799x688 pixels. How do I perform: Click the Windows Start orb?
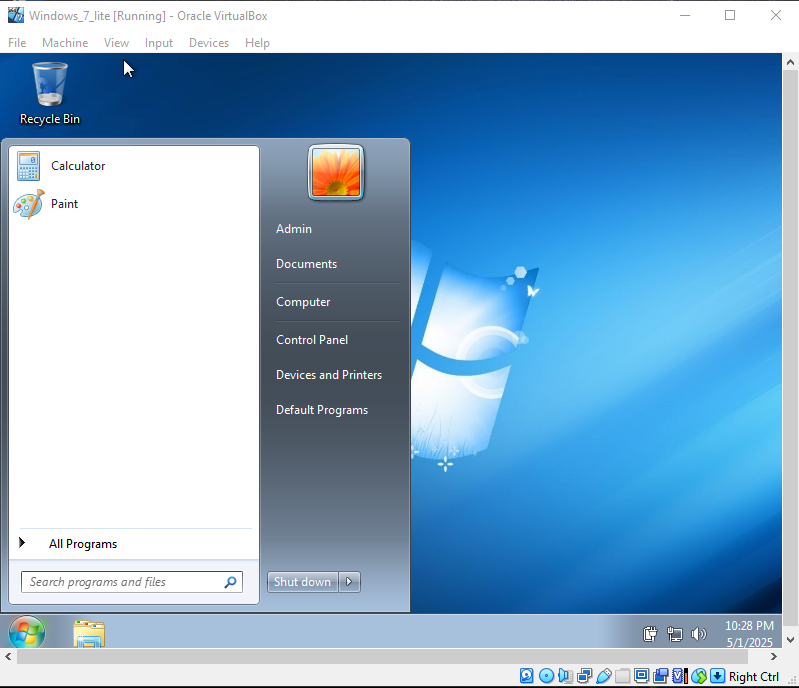pos(27,633)
